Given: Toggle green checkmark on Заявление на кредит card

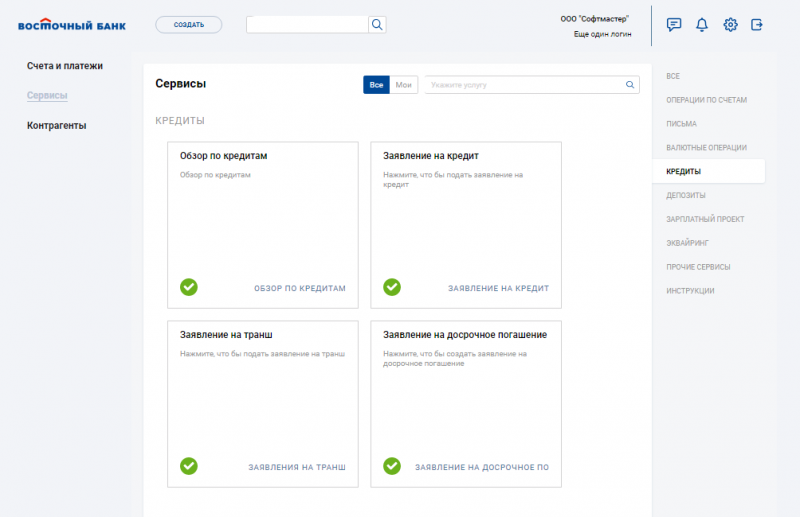Looking at the screenshot, I should [x=392, y=287].
